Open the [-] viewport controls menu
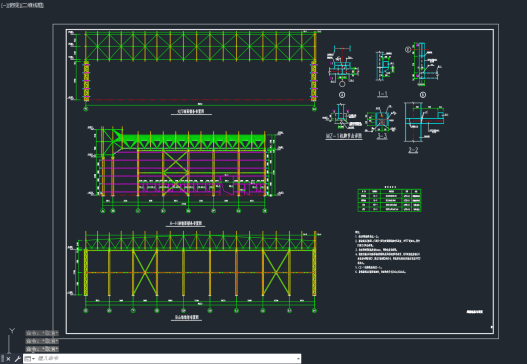Viewport: 527px width, 364px height. coord(2,5)
